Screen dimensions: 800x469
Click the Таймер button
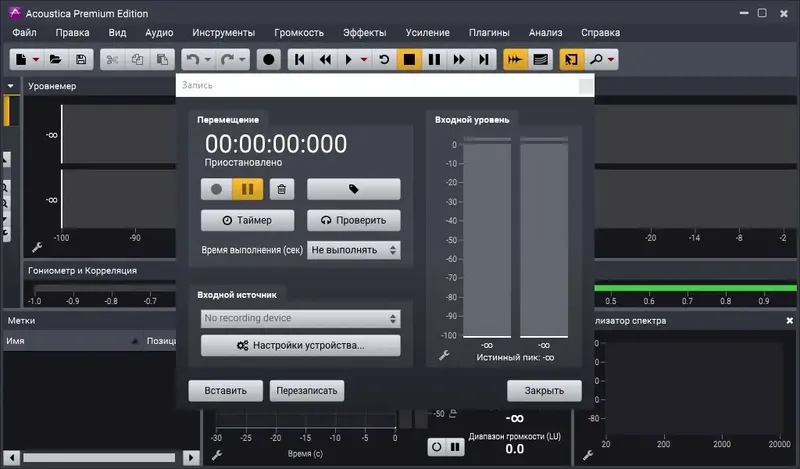[x=247, y=220]
